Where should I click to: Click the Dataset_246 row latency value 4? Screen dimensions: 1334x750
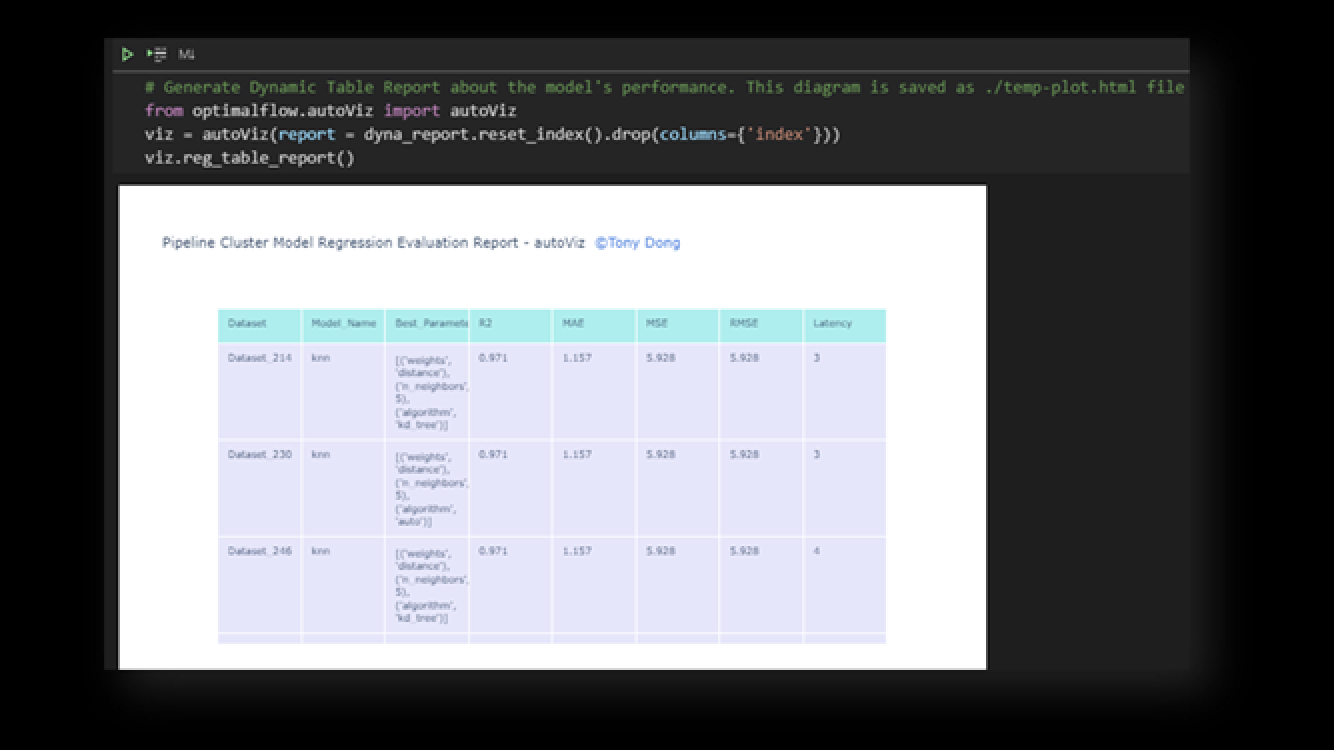point(817,552)
